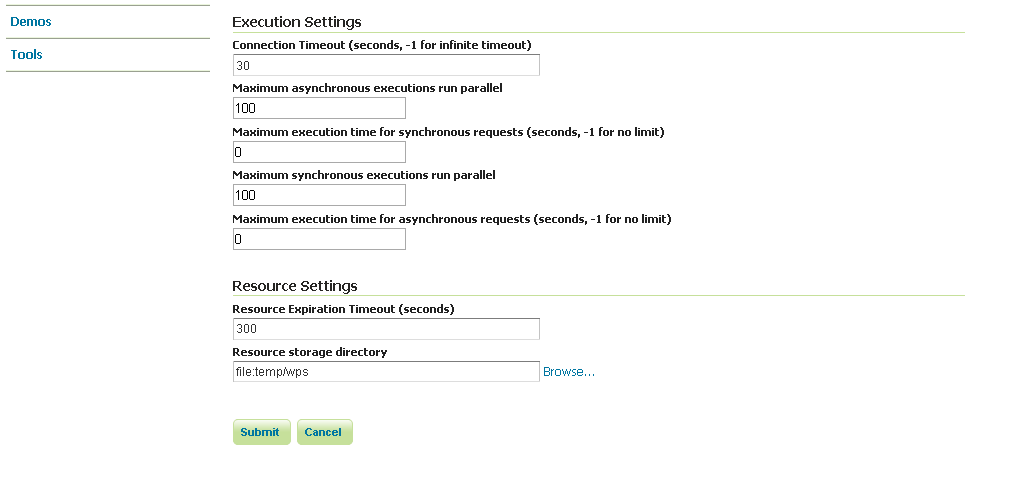This screenshot has height=495, width=1035.
Task: Click the Connection Timeout label text
Action: (x=381, y=45)
